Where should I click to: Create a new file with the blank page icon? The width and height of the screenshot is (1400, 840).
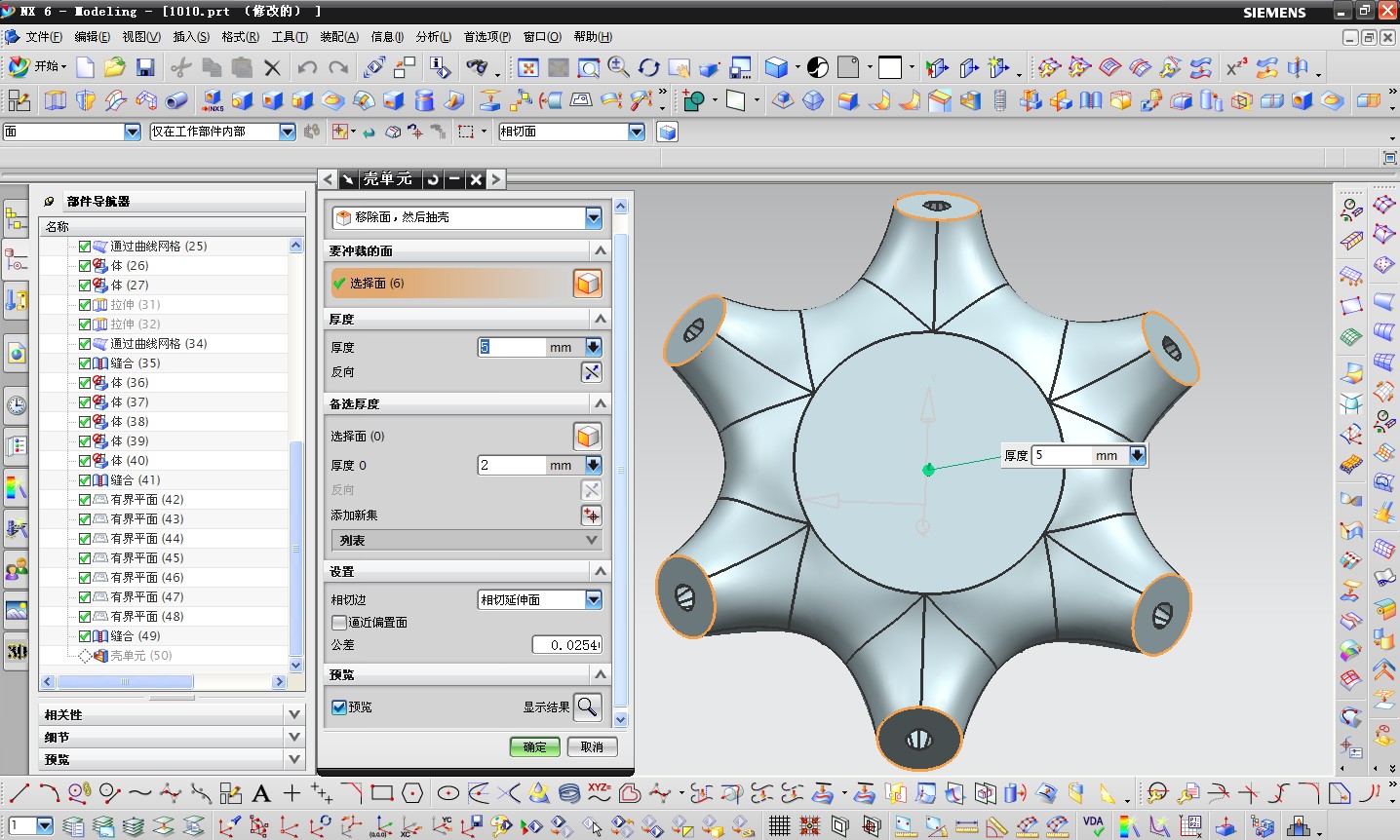86,67
